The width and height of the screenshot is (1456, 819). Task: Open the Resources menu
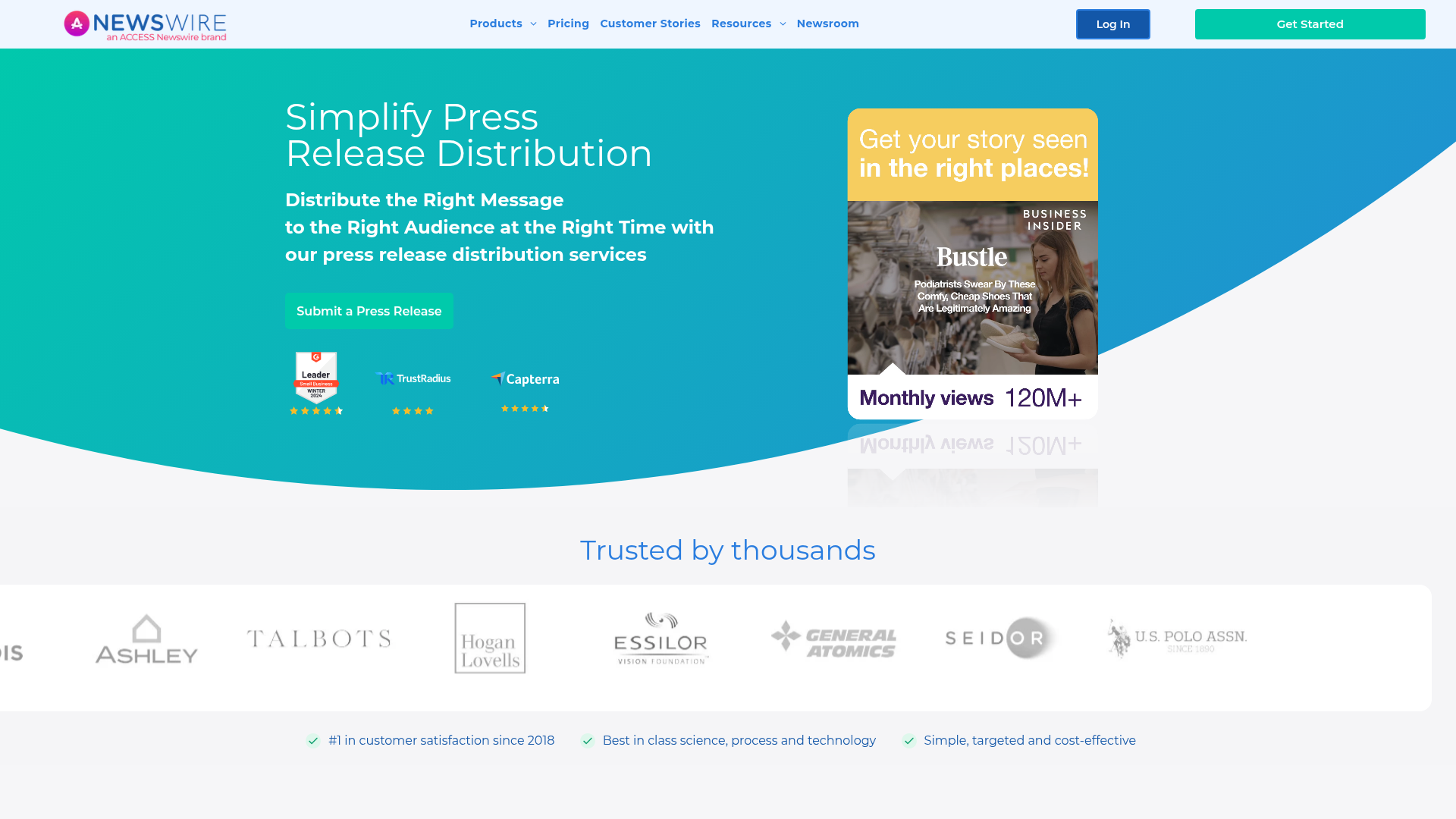(741, 24)
